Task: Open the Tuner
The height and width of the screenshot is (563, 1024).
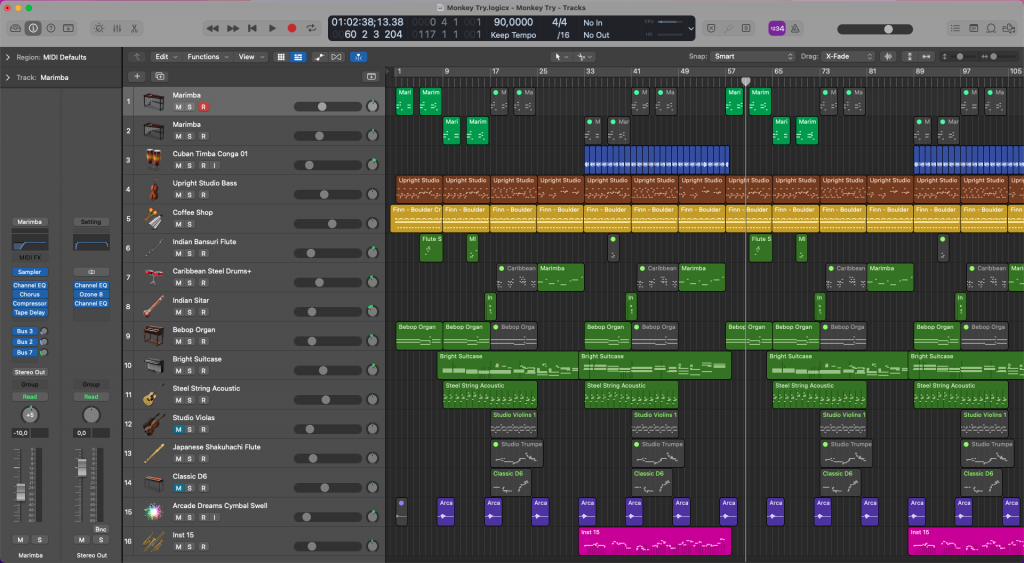Action: click(729, 28)
